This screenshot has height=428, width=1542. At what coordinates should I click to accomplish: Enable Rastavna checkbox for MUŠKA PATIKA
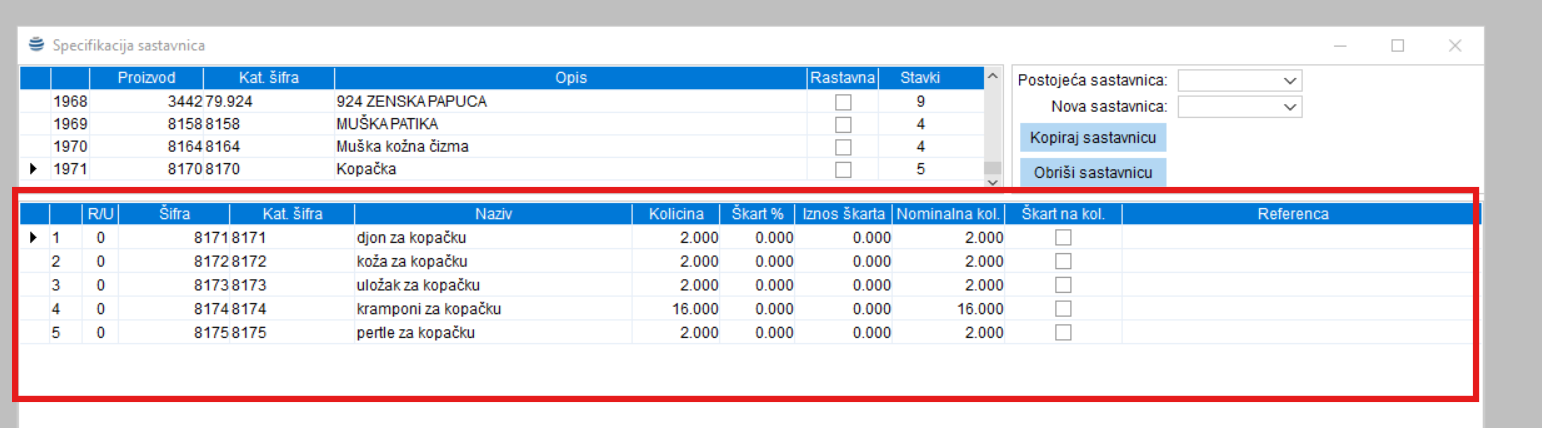click(843, 124)
